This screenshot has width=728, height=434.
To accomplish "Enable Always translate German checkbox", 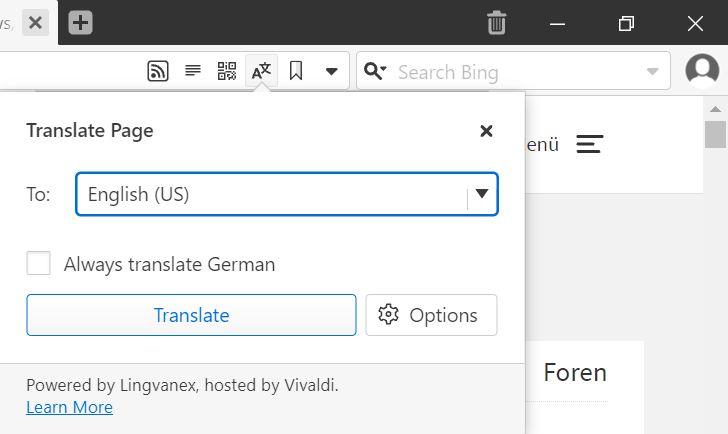I will coord(39,264).
